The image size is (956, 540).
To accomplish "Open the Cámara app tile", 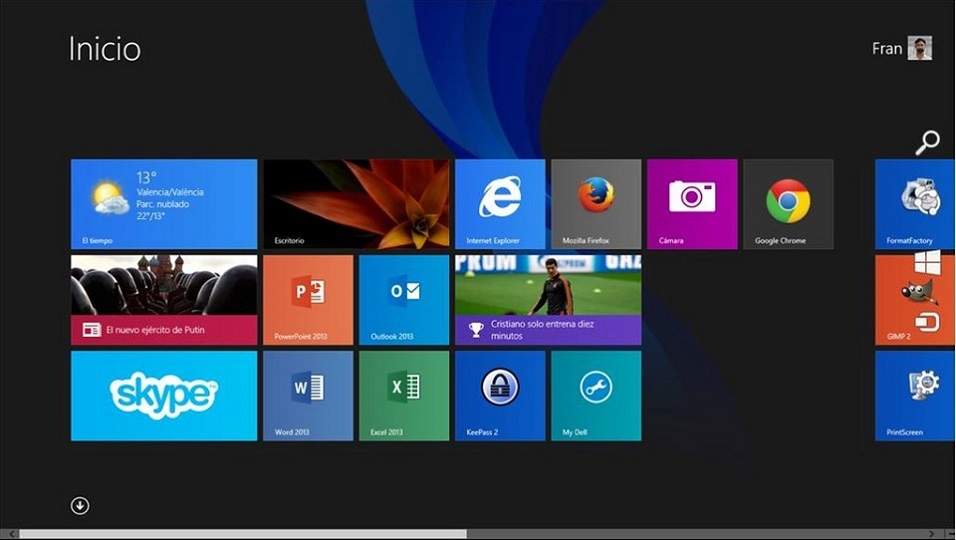I will pyautogui.click(x=692, y=204).
